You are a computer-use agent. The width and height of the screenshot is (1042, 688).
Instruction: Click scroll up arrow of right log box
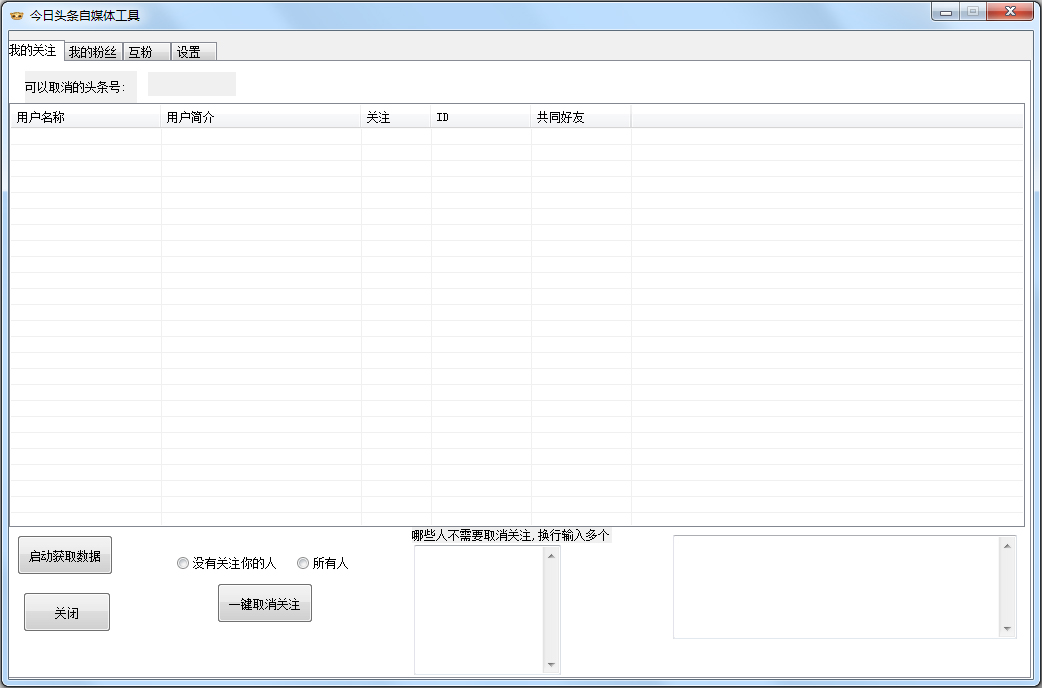(1007, 545)
